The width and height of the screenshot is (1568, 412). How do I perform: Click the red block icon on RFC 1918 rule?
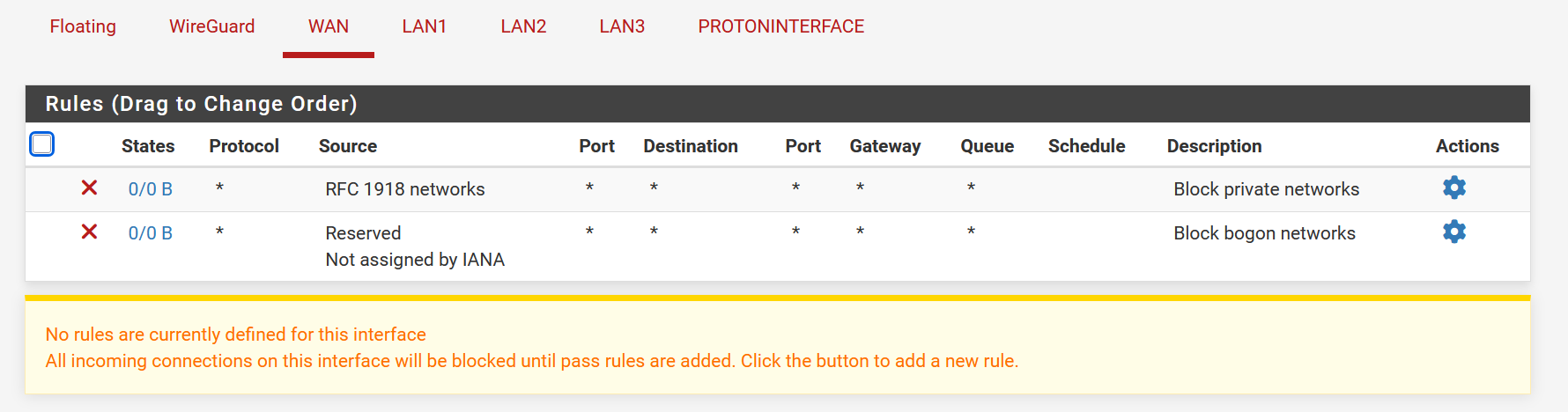click(x=89, y=188)
